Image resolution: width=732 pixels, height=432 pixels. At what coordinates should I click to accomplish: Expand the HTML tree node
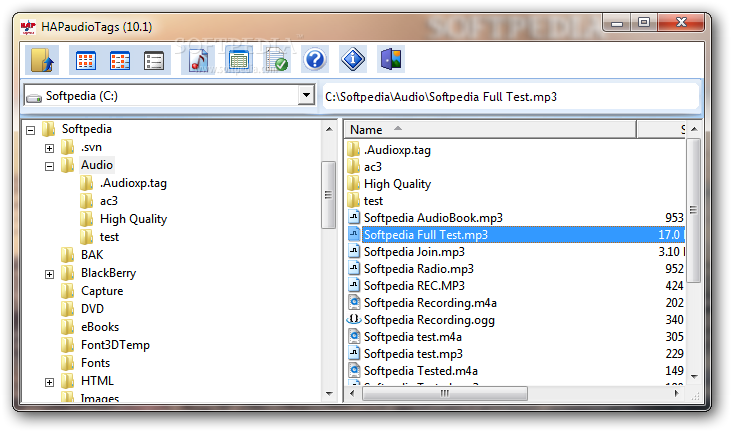[49, 382]
